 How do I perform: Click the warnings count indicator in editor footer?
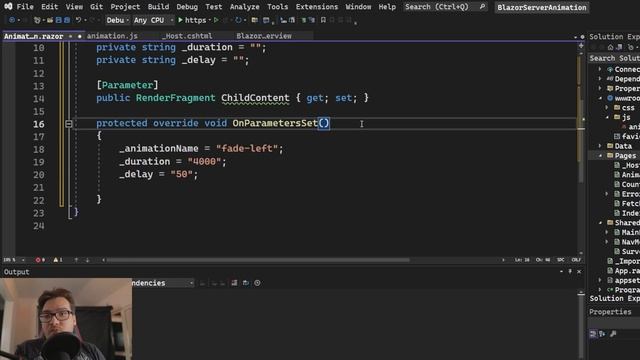click(x=58, y=260)
